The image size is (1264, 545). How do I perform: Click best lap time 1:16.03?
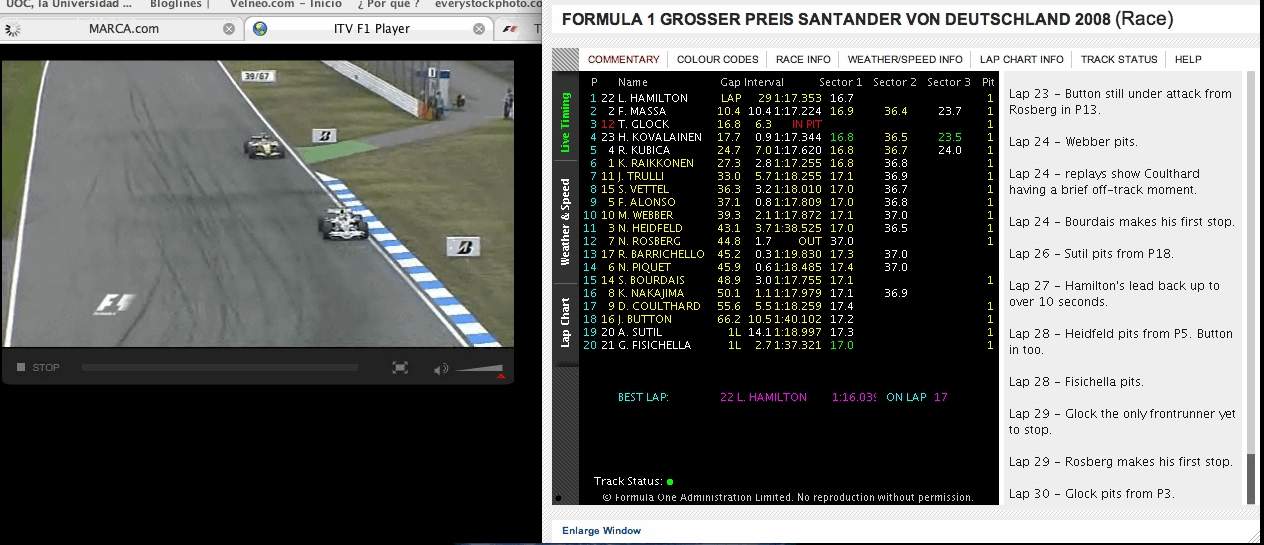pos(853,397)
